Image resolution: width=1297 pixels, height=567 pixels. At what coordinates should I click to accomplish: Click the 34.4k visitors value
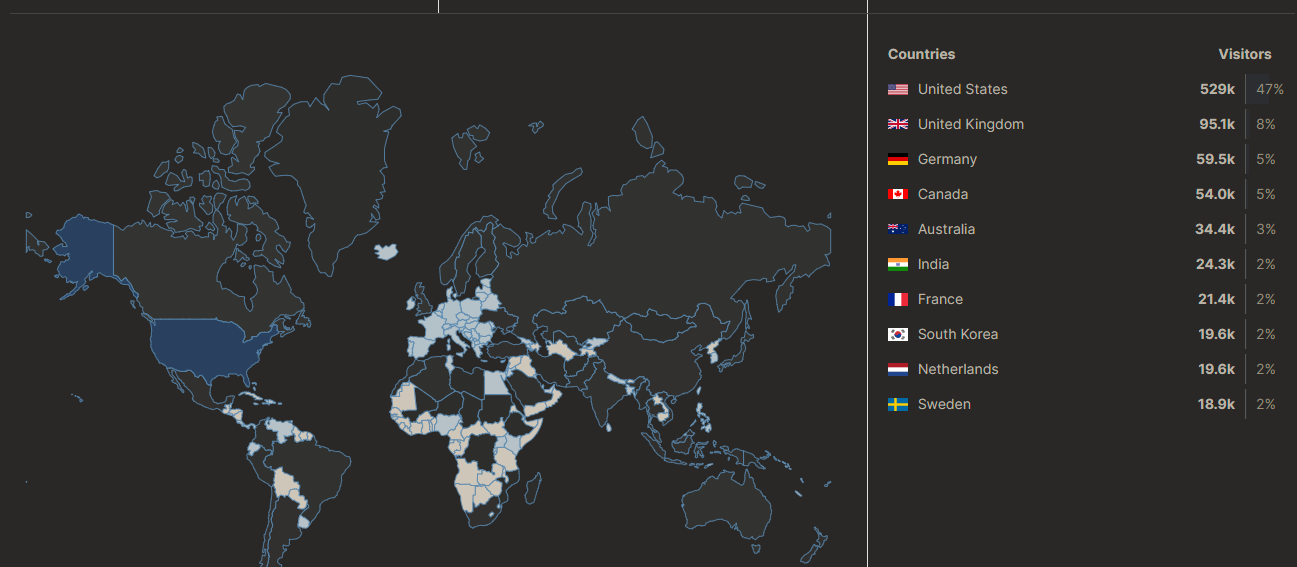(1216, 229)
